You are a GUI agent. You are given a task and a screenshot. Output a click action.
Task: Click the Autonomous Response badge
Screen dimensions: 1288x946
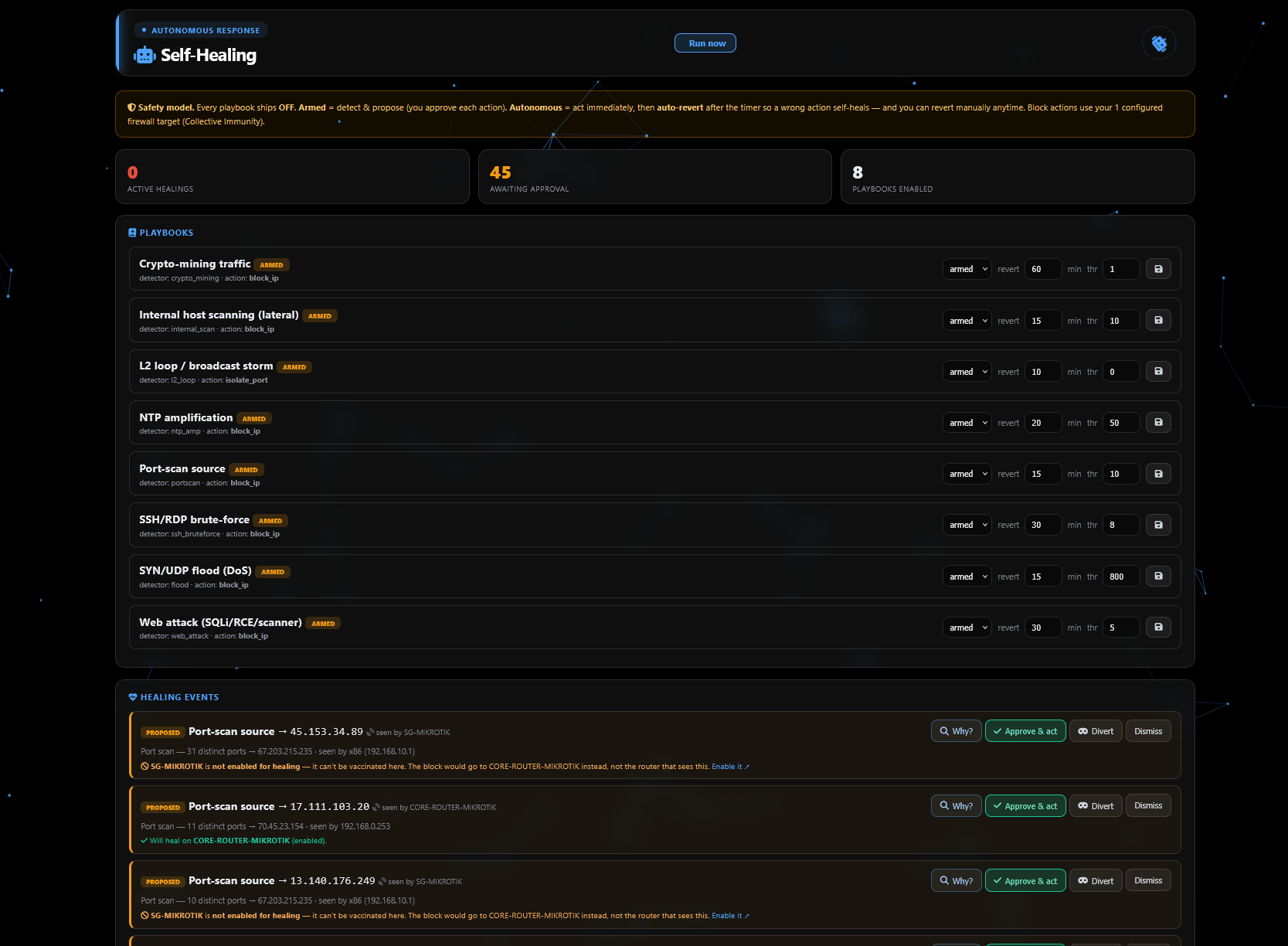coord(201,30)
